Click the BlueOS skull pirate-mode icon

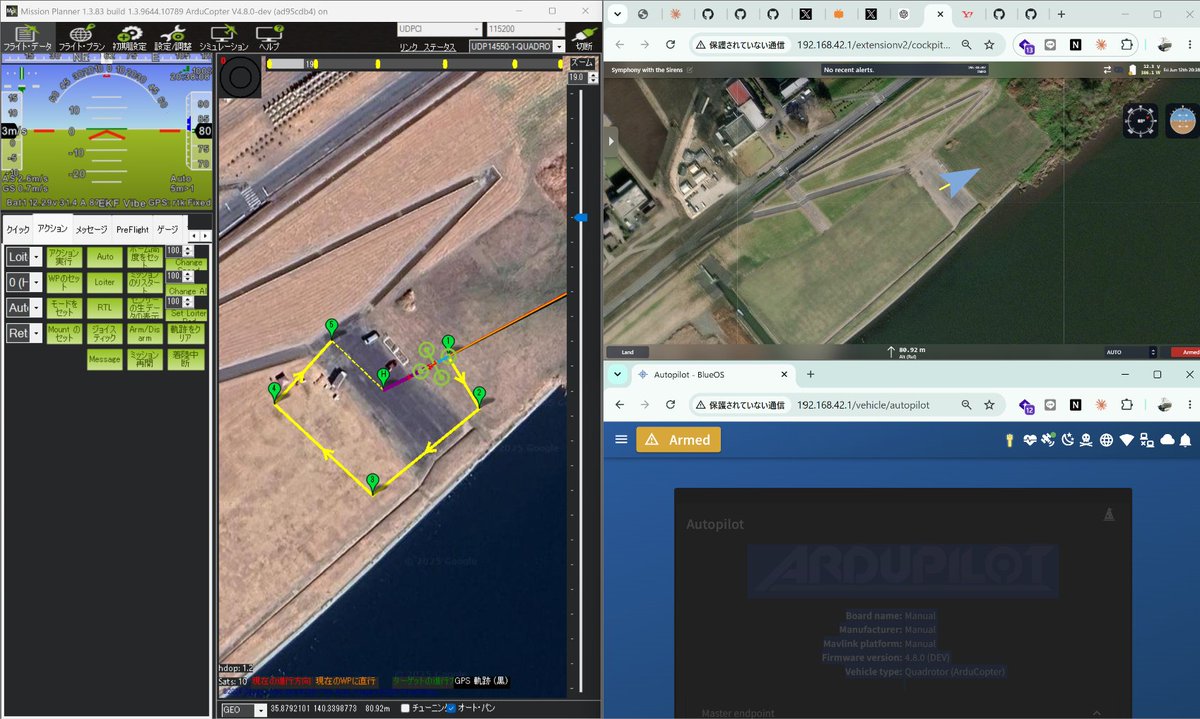coord(1086,440)
